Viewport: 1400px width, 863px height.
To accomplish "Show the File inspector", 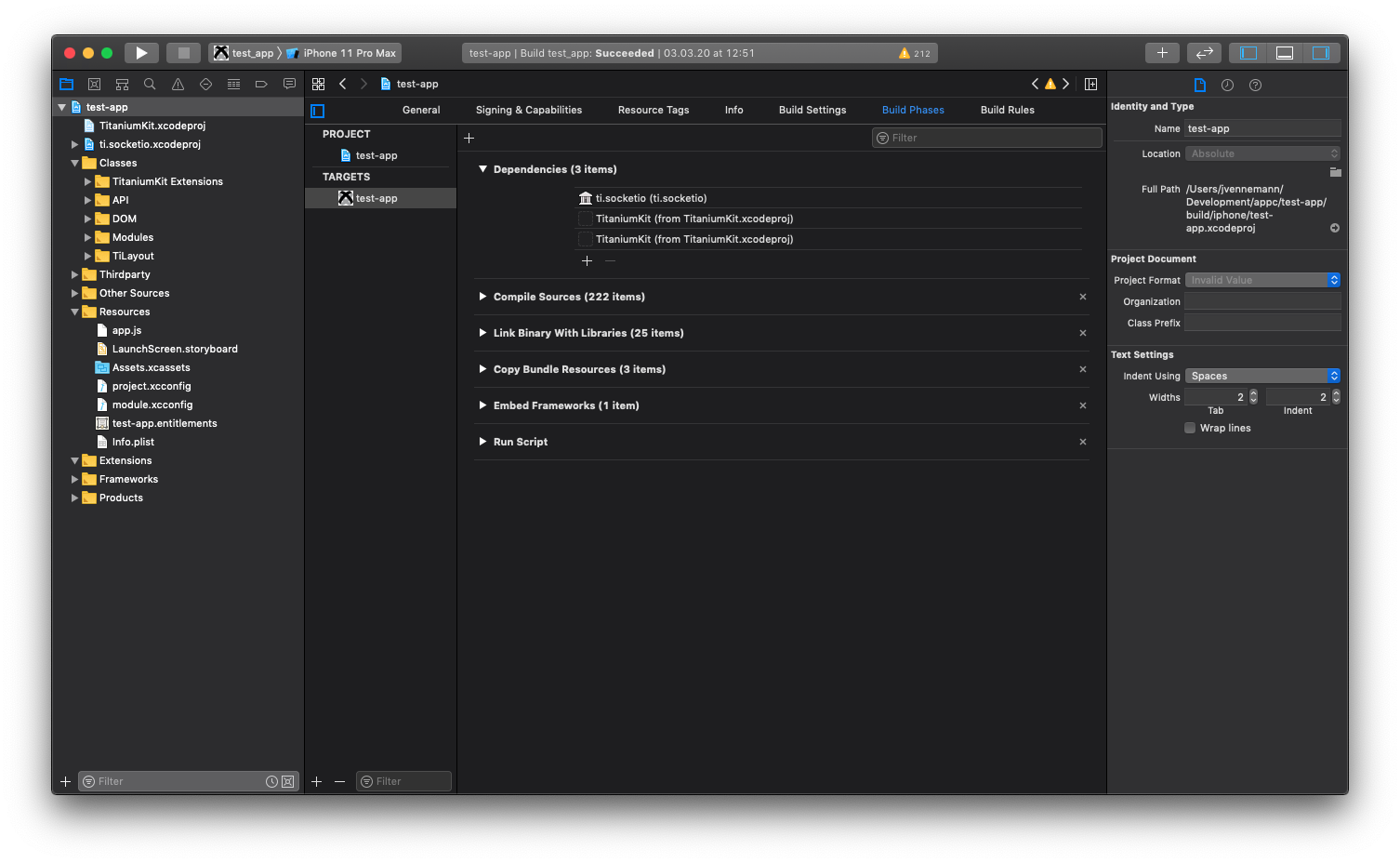I will click(1199, 85).
